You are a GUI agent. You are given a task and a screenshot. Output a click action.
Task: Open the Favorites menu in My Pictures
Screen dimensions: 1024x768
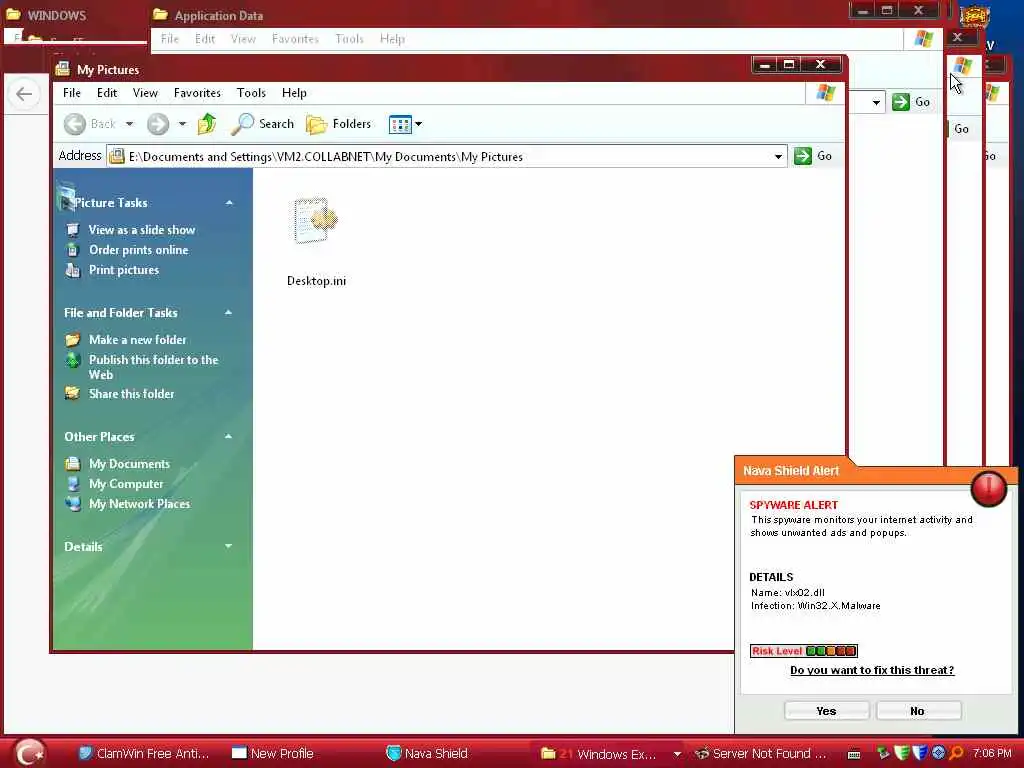[x=197, y=93]
